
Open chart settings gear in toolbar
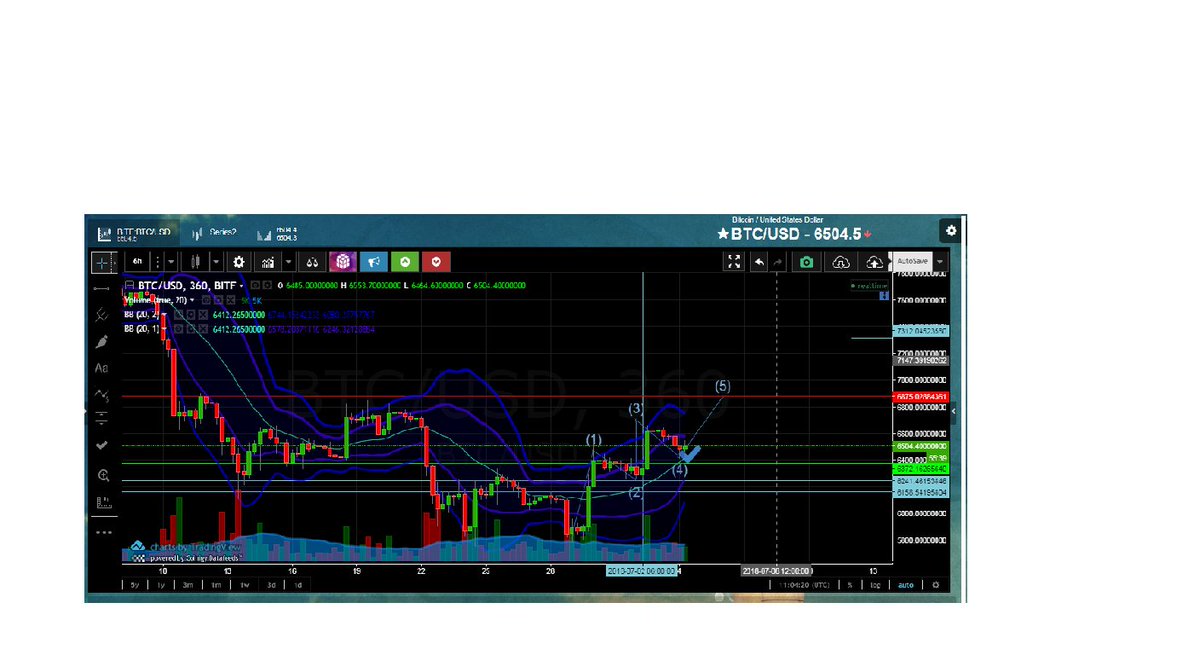[239, 262]
